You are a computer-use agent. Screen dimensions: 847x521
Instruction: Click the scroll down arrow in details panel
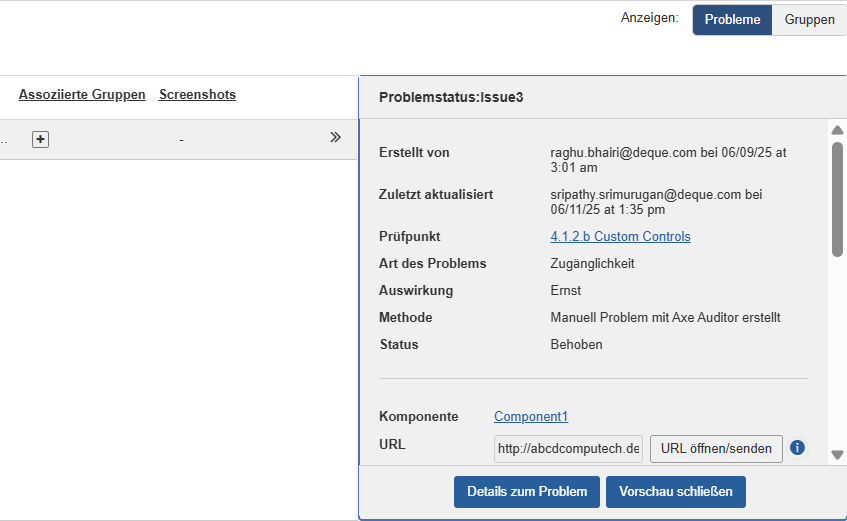click(x=837, y=454)
